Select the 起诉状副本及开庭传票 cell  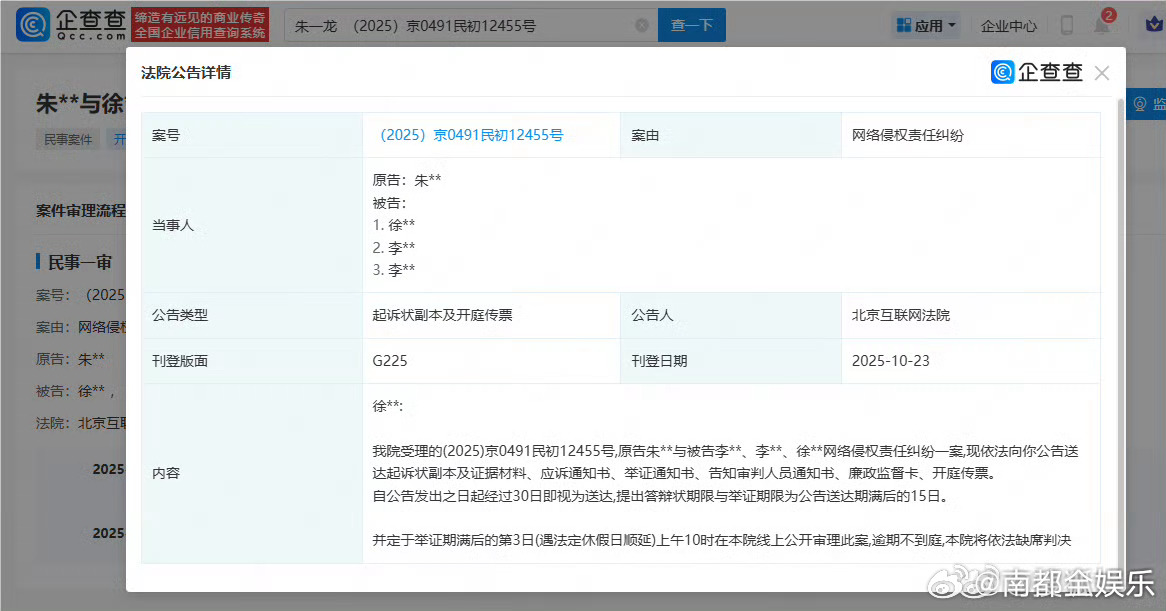pos(442,315)
